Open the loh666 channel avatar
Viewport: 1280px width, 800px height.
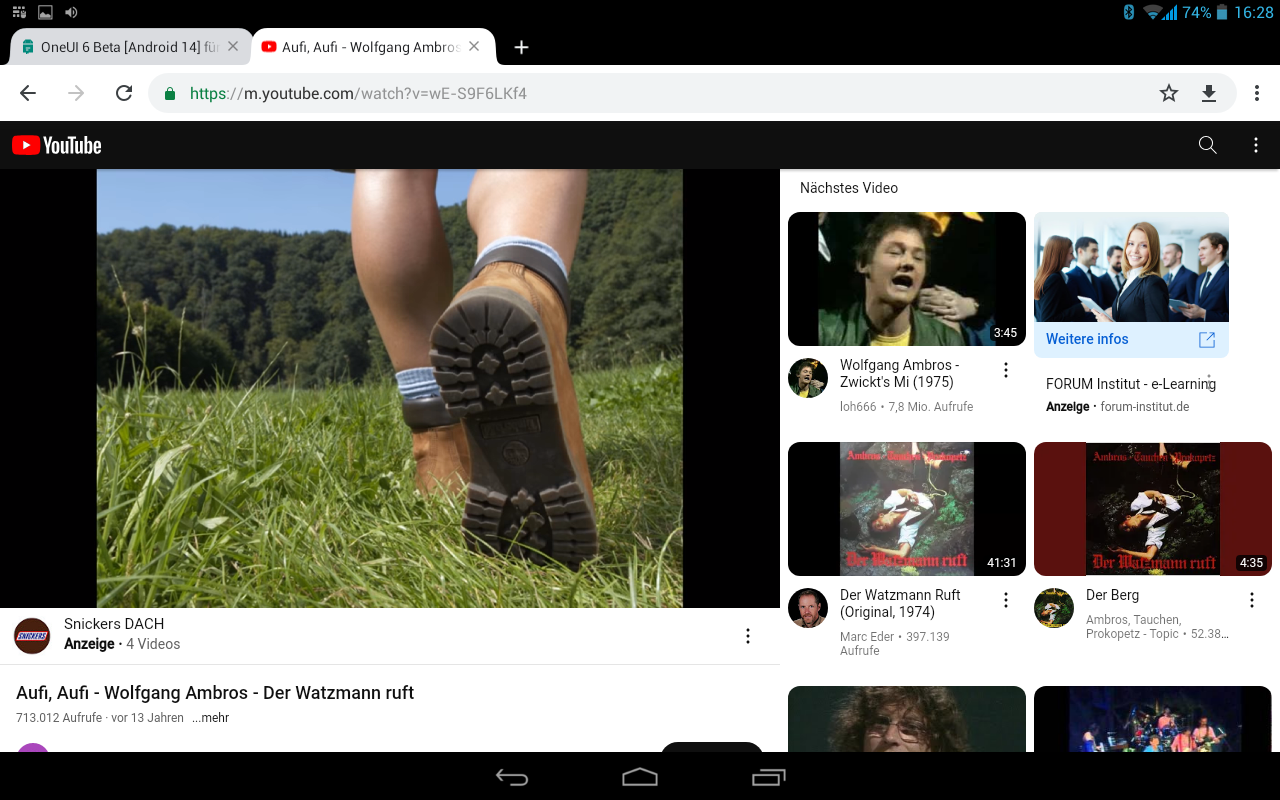click(x=808, y=378)
